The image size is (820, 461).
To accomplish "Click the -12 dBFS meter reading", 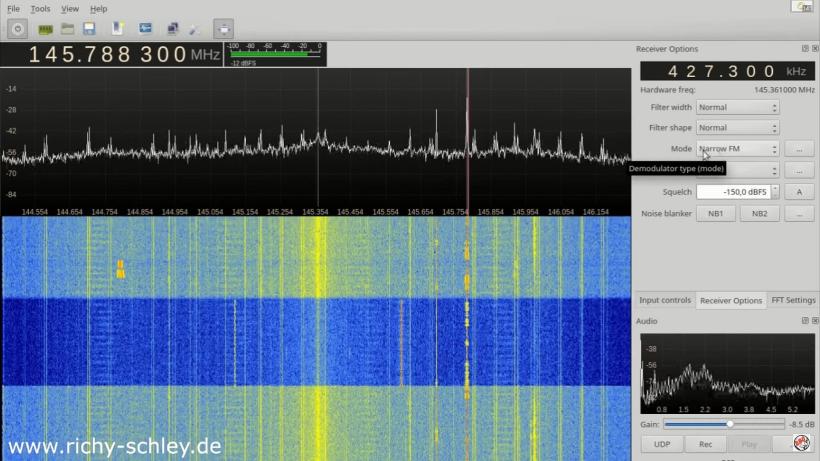I will 243,63.
